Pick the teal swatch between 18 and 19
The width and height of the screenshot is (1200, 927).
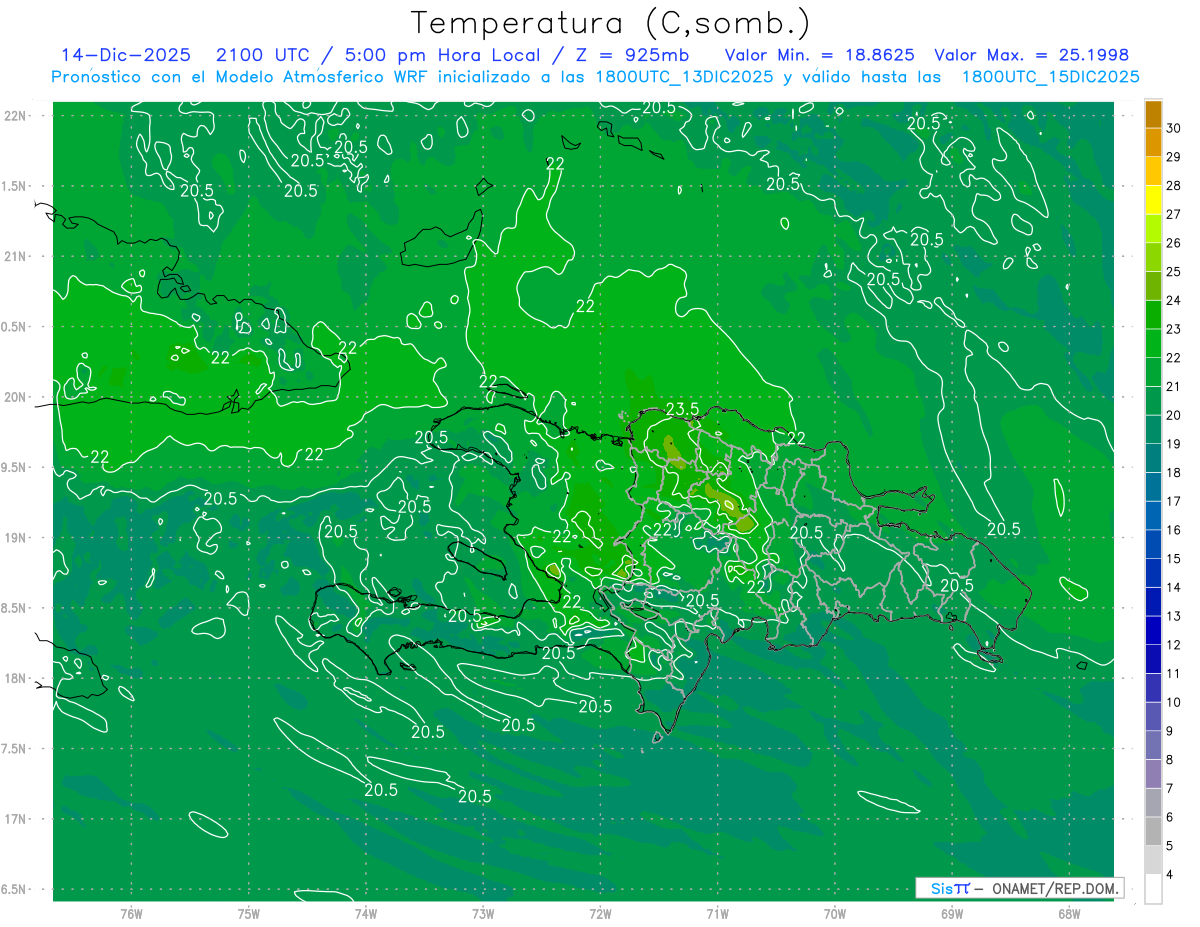tap(1153, 458)
